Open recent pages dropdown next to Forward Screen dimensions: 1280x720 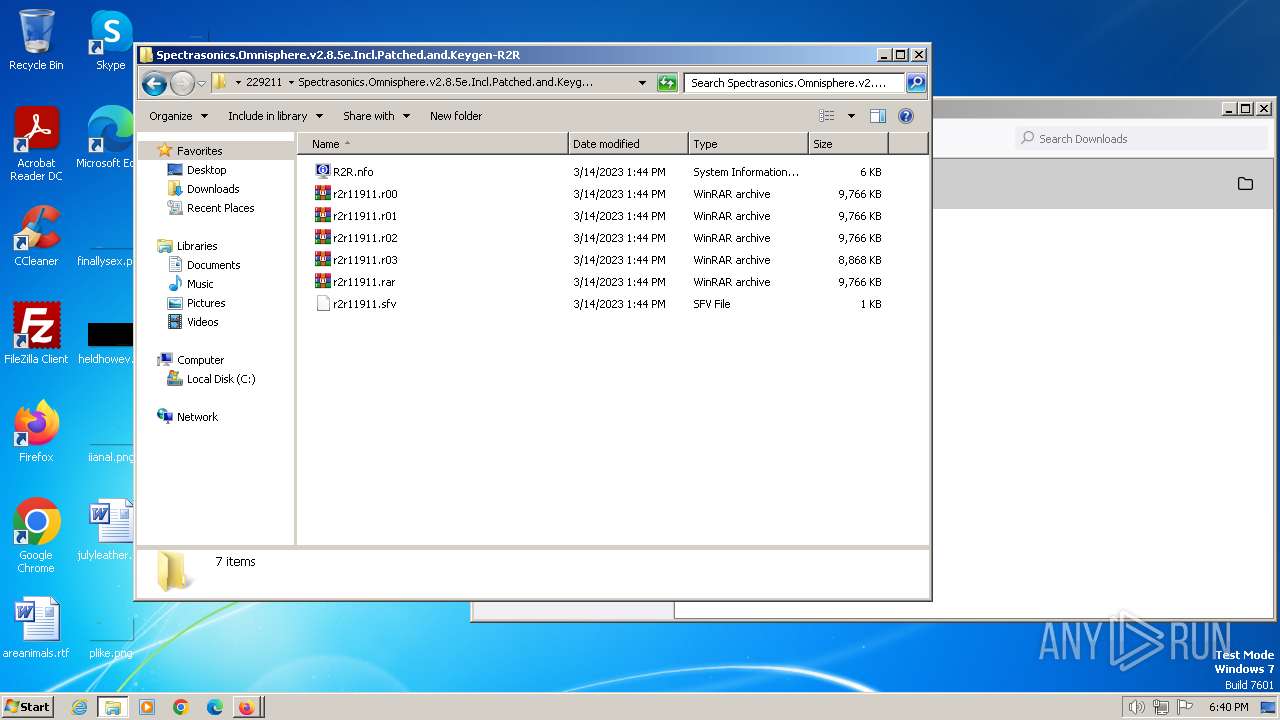click(x=201, y=83)
